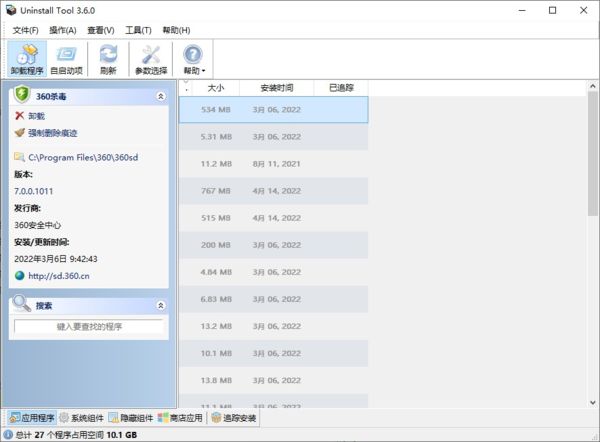Select the 11.2 MB program row

point(274,164)
